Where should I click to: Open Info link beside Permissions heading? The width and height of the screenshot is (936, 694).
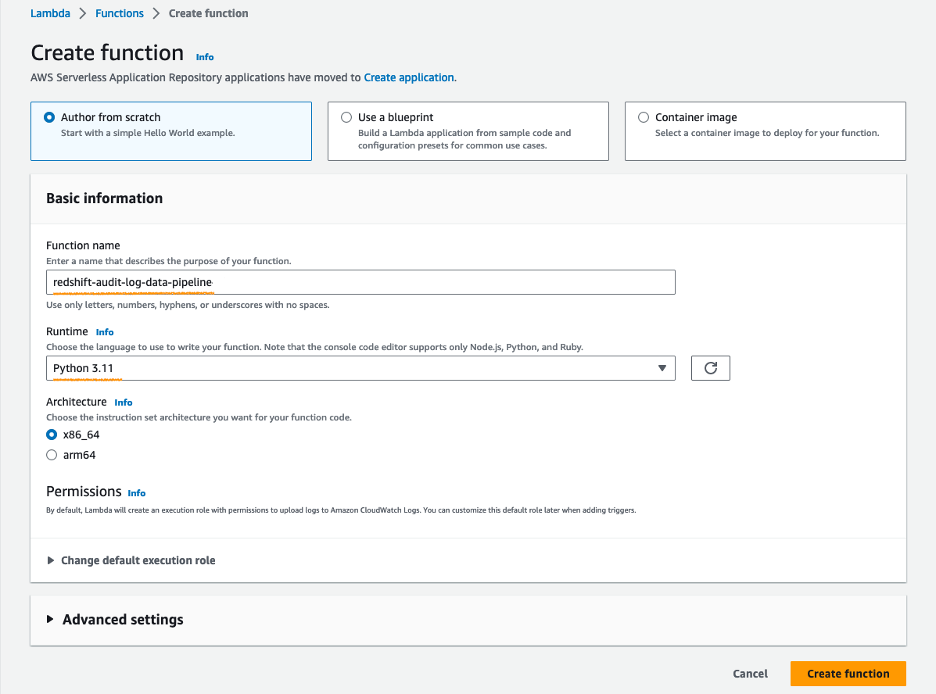pyautogui.click(x=137, y=493)
